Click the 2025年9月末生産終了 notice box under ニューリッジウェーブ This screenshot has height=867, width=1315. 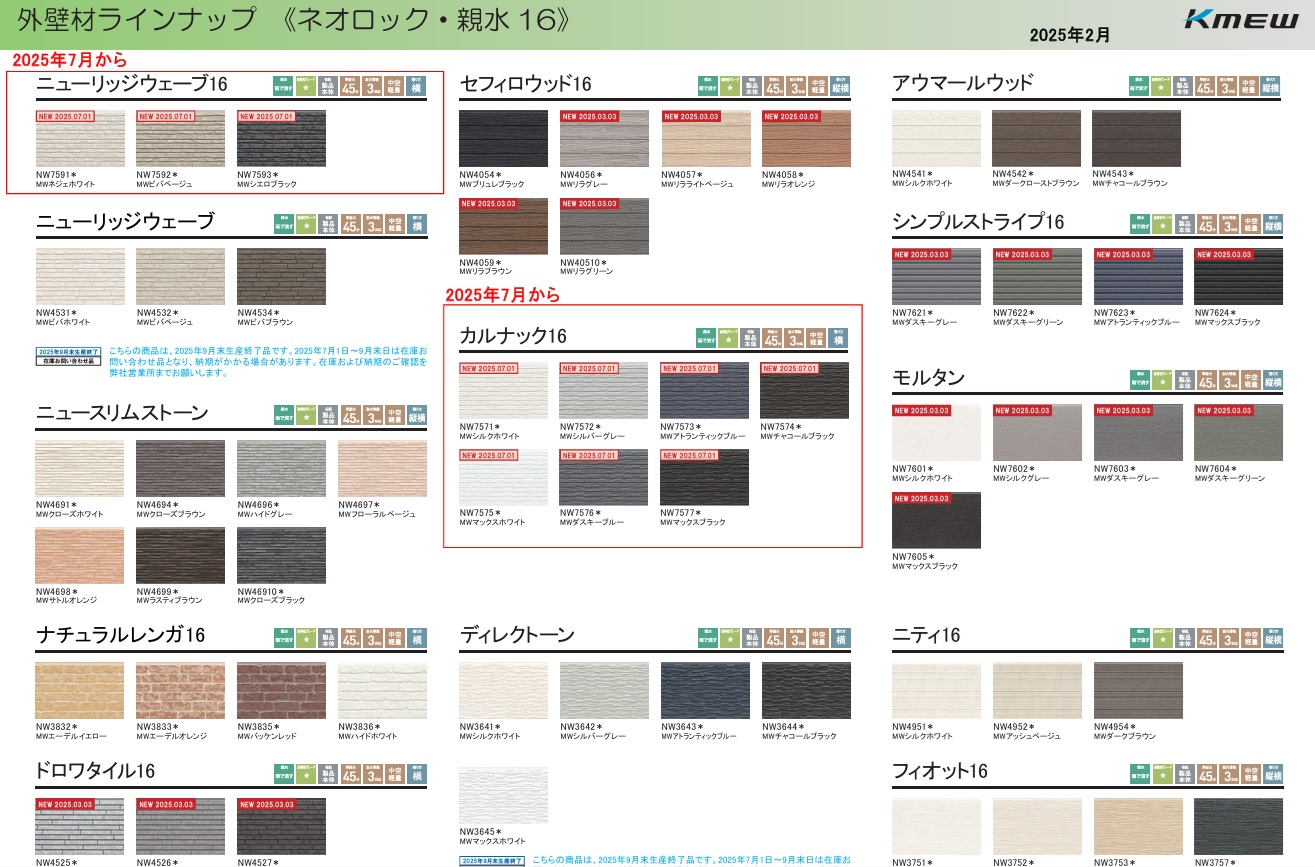(69, 357)
